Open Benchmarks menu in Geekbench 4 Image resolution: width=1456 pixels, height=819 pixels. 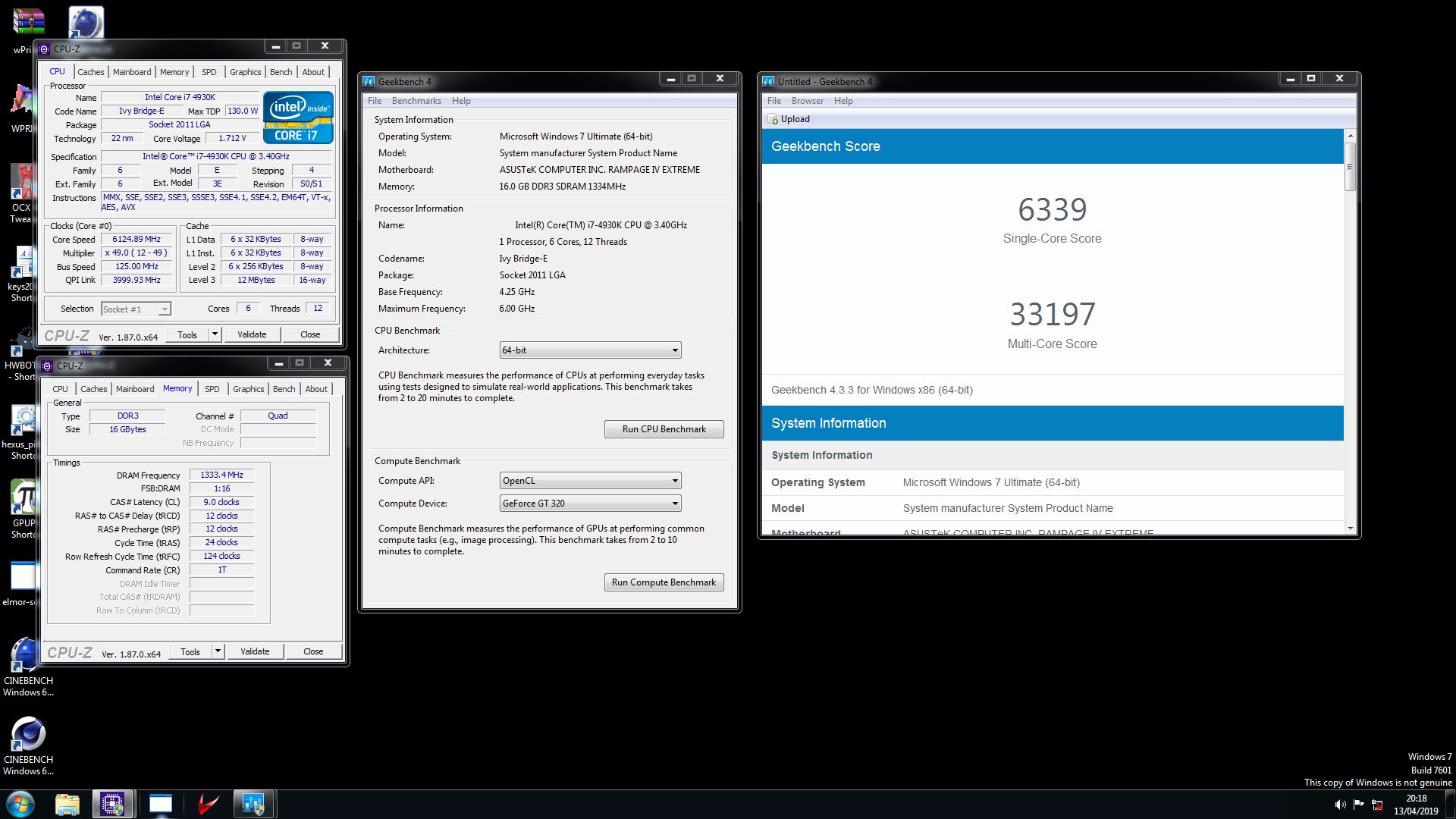pyautogui.click(x=416, y=101)
